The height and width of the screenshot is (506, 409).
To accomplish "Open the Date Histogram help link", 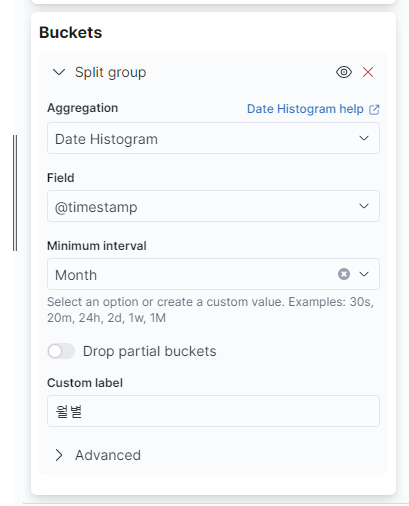I will [x=305, y=109].
